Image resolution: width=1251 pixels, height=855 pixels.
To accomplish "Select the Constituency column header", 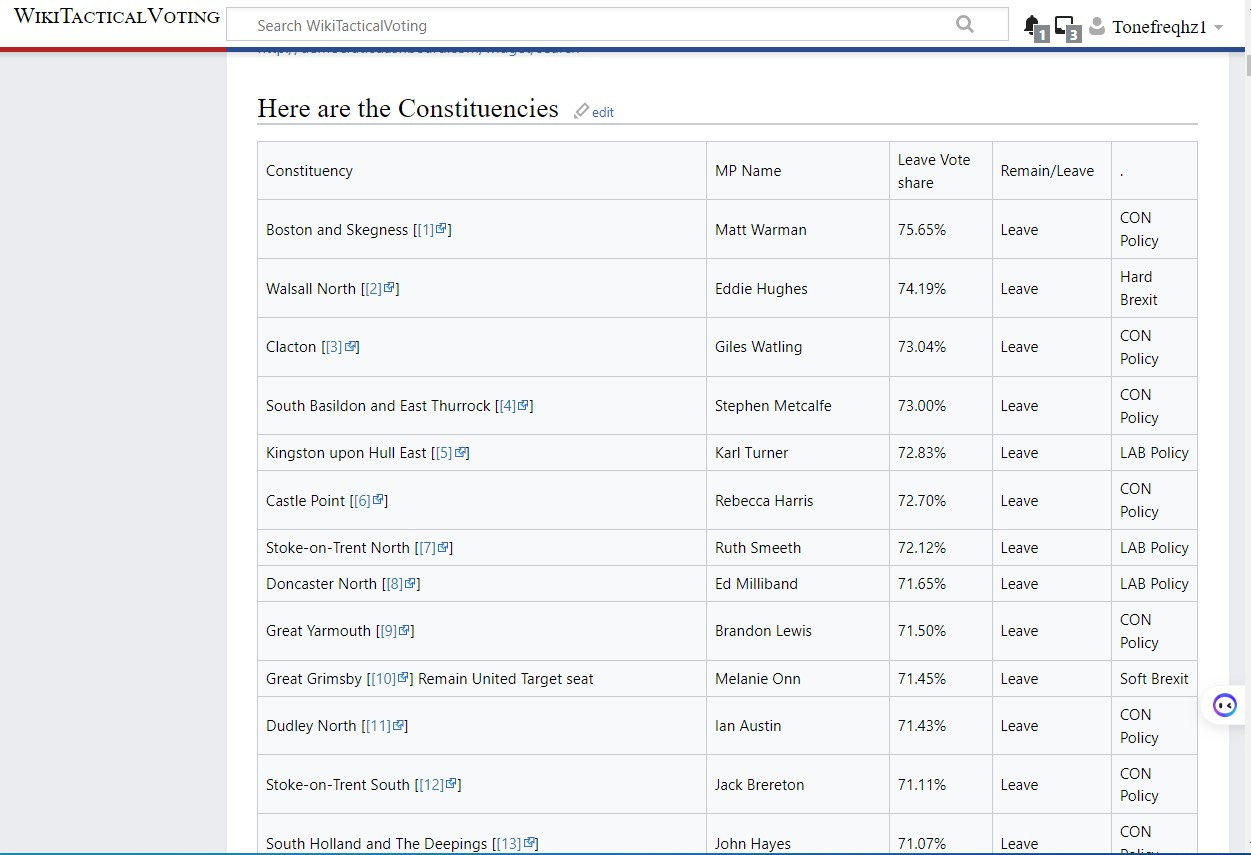I will click(x=482, y=171).
